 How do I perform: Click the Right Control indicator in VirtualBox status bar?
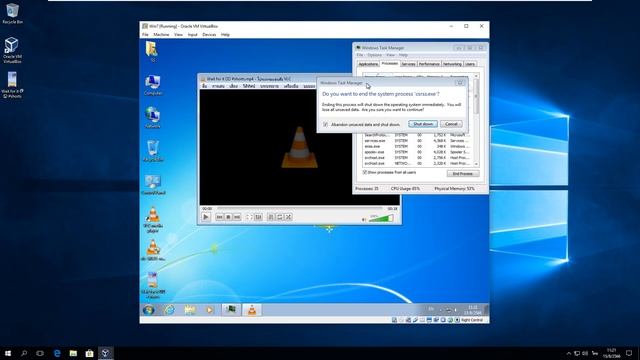[471, 320]
